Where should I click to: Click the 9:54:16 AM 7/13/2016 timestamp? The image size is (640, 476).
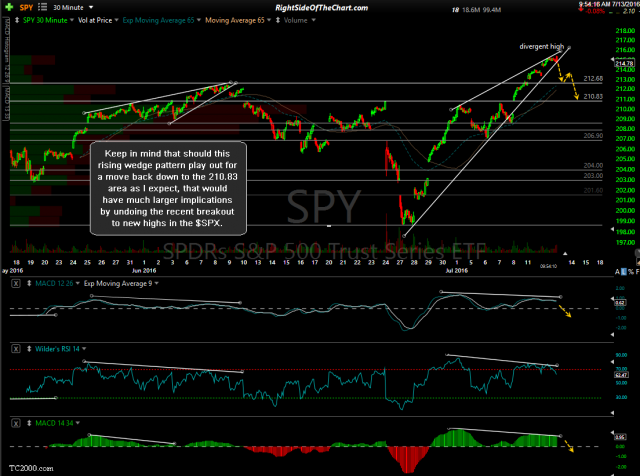click(609, 4)
